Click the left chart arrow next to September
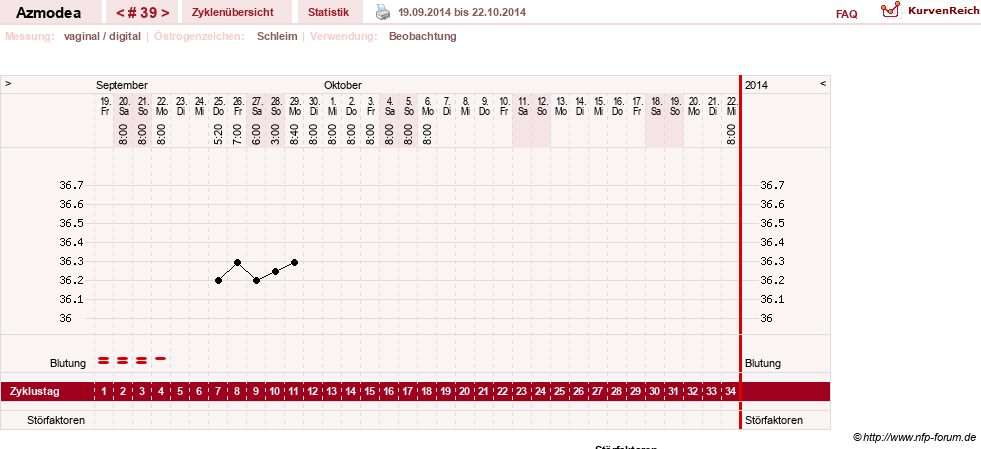This screenshot has height=449, width=981. [x=8, y=83]
